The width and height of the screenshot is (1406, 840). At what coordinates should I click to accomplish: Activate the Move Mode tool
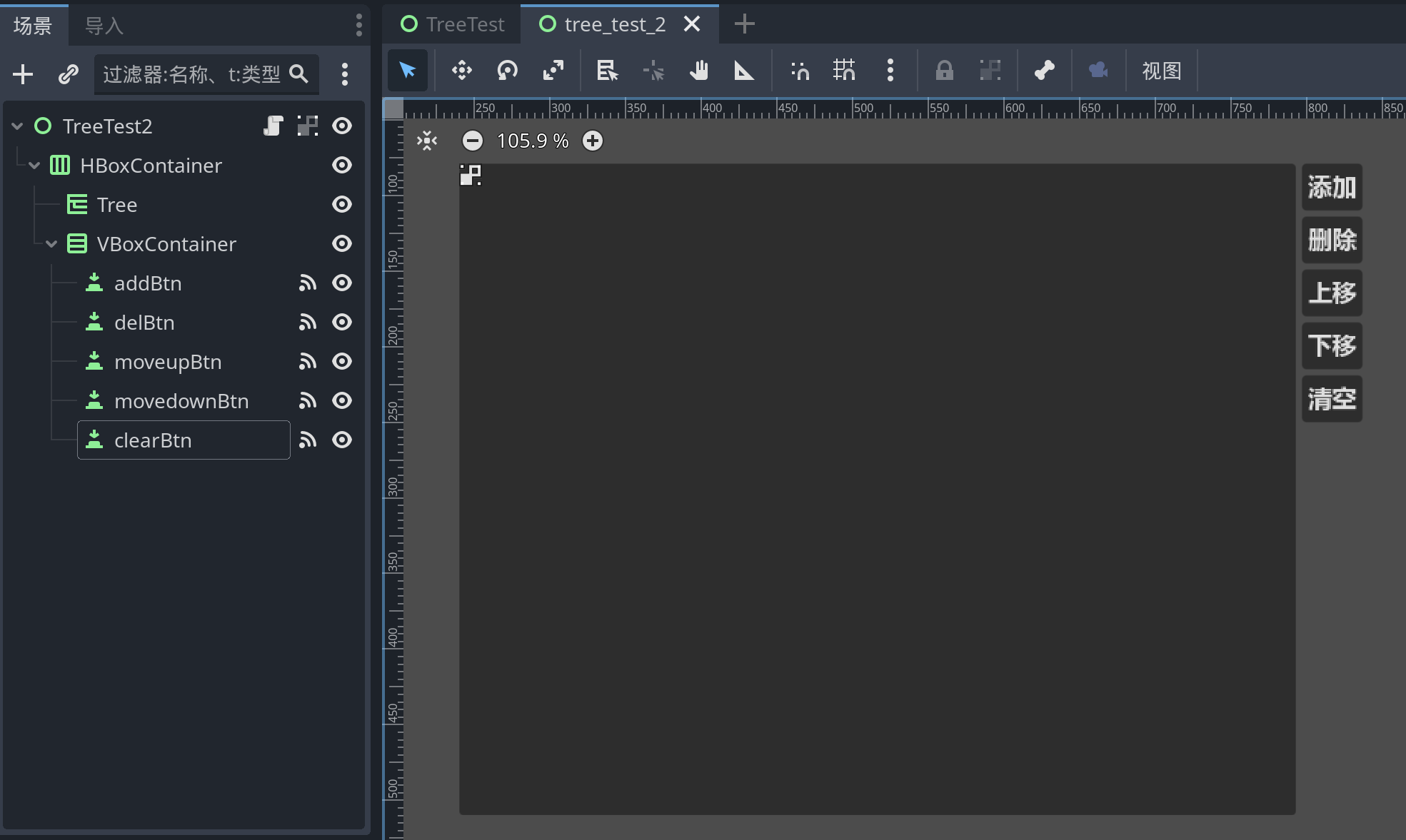click(462, 70)
